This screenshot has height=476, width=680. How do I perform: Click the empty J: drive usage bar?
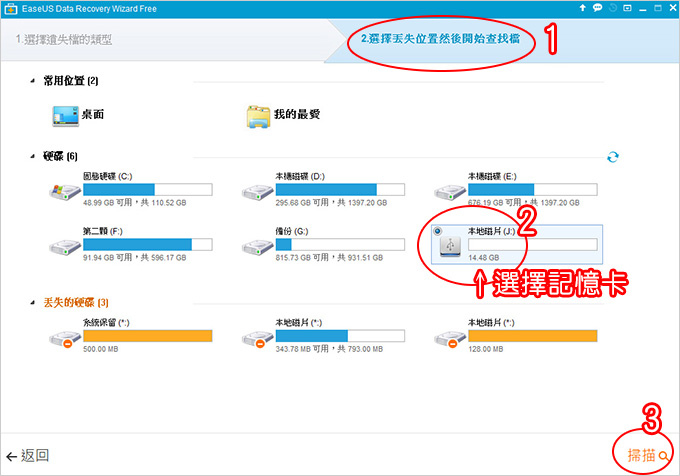click(x=533, y=245)
